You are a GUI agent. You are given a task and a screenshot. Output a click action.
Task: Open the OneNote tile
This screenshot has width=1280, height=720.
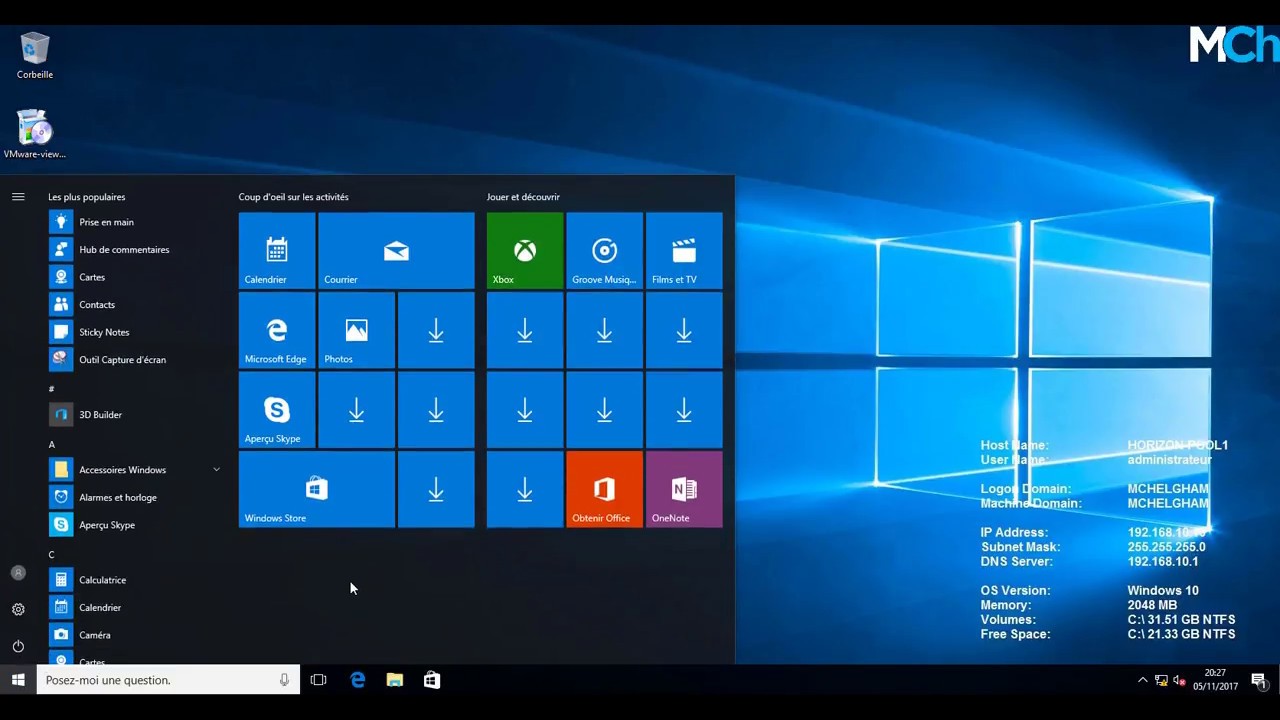click(x=684, y=489)
